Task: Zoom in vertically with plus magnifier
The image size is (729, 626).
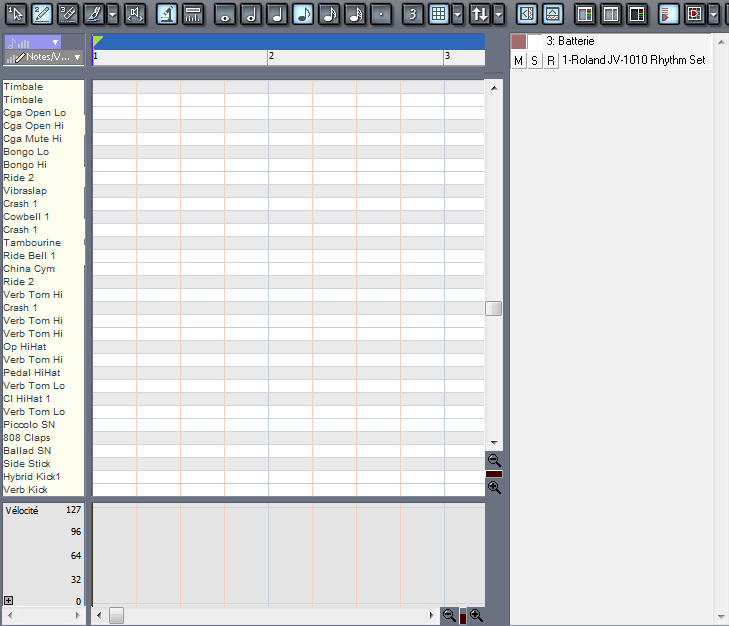Action: coord(494,487)
